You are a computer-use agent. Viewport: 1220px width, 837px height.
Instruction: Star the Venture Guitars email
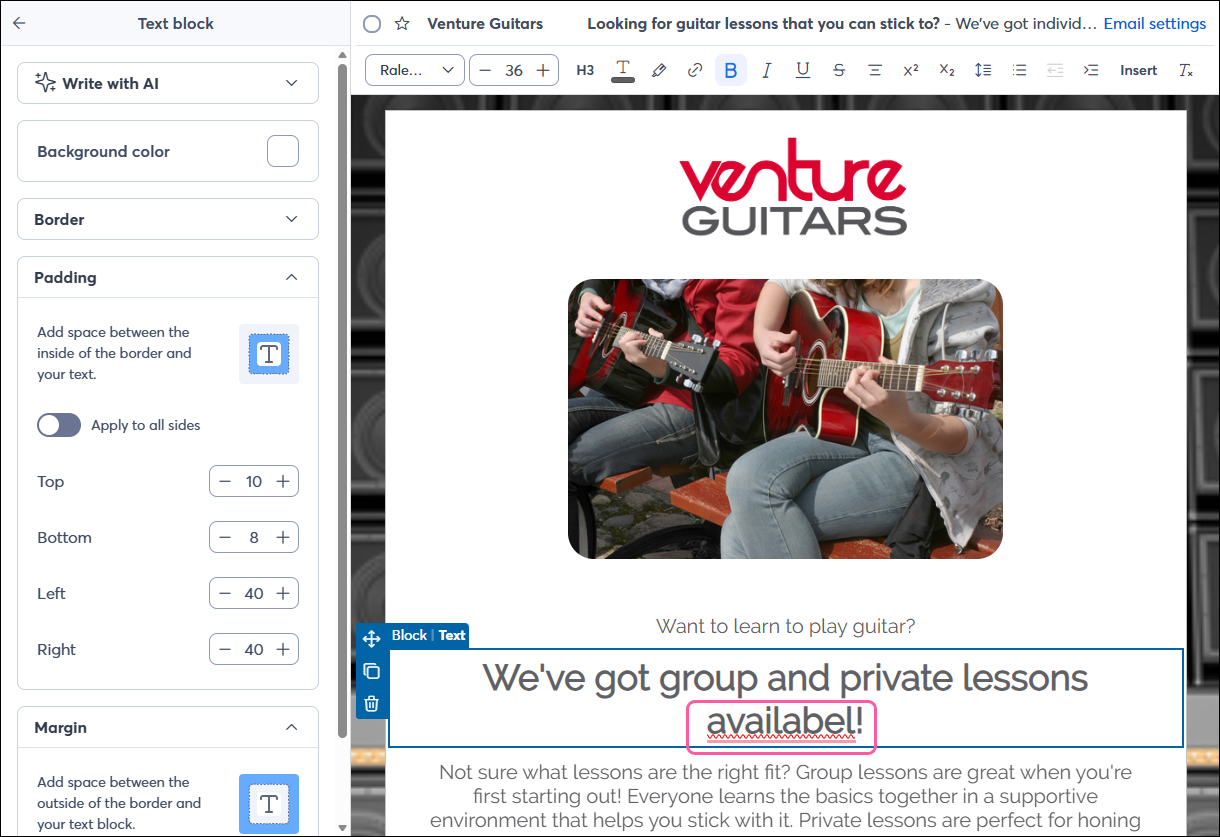click(401, 23)
